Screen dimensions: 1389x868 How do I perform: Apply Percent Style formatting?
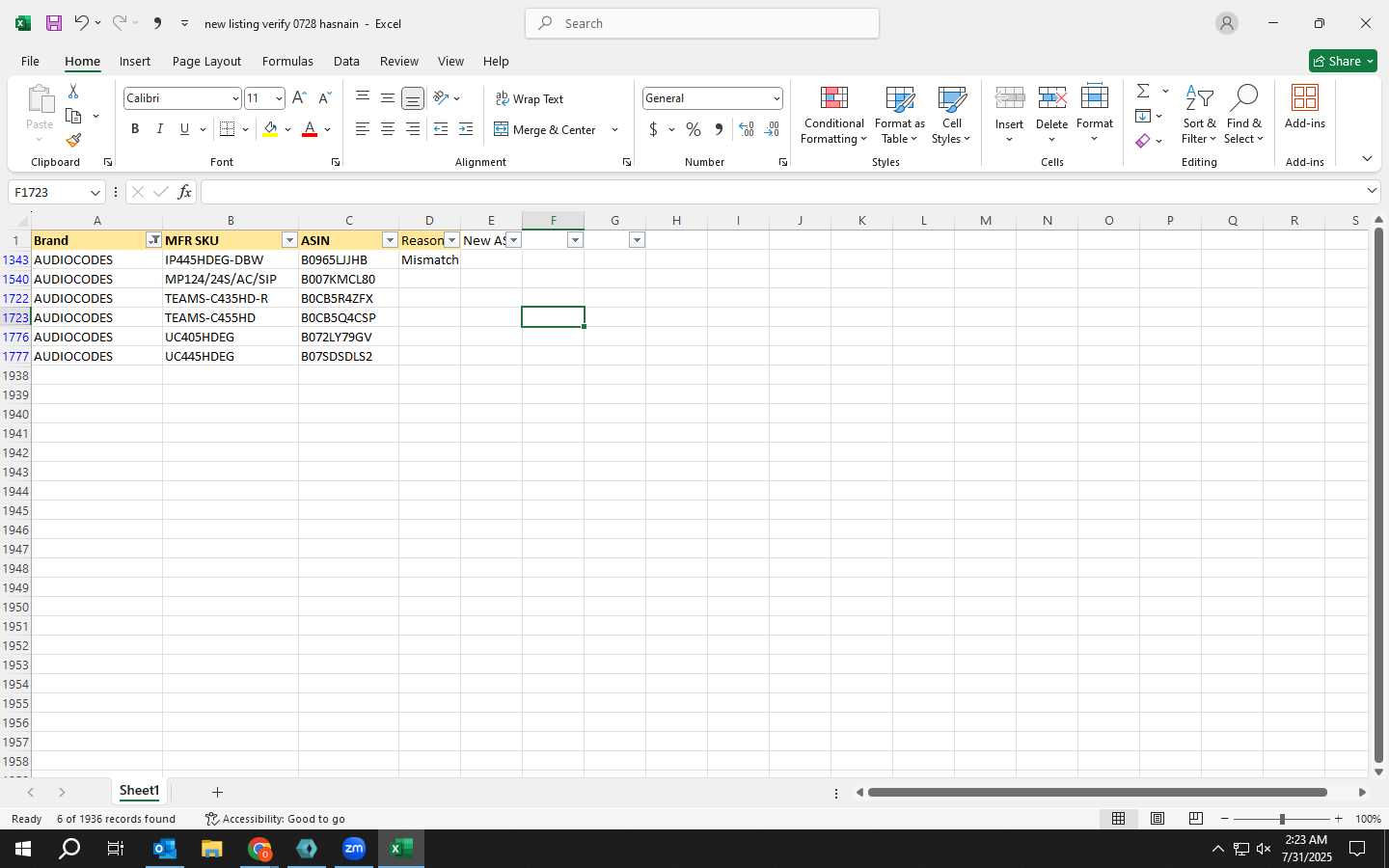[x=694, y=129]
